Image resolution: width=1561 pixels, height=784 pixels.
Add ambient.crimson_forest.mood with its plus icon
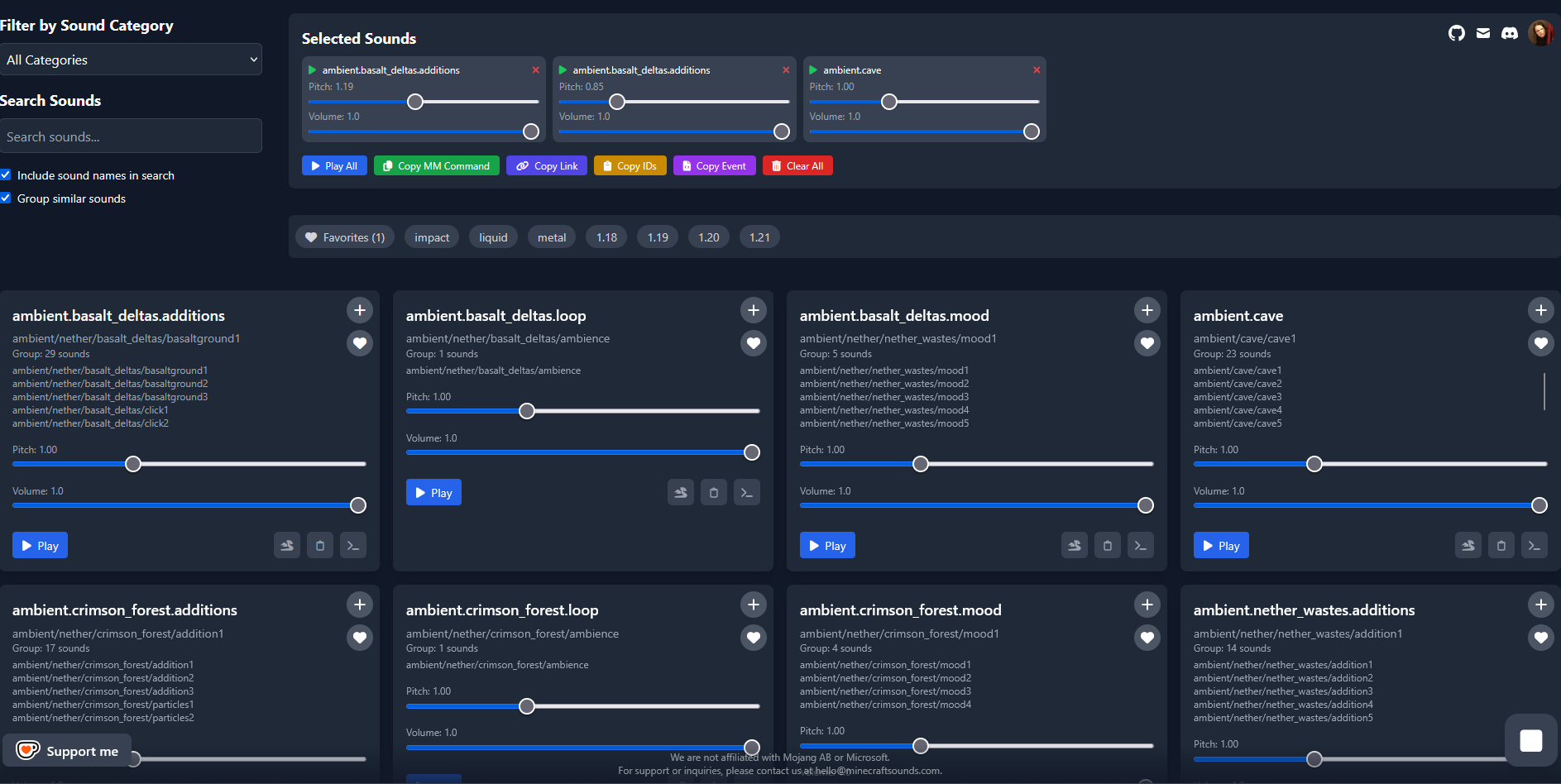click(1147, 605)
